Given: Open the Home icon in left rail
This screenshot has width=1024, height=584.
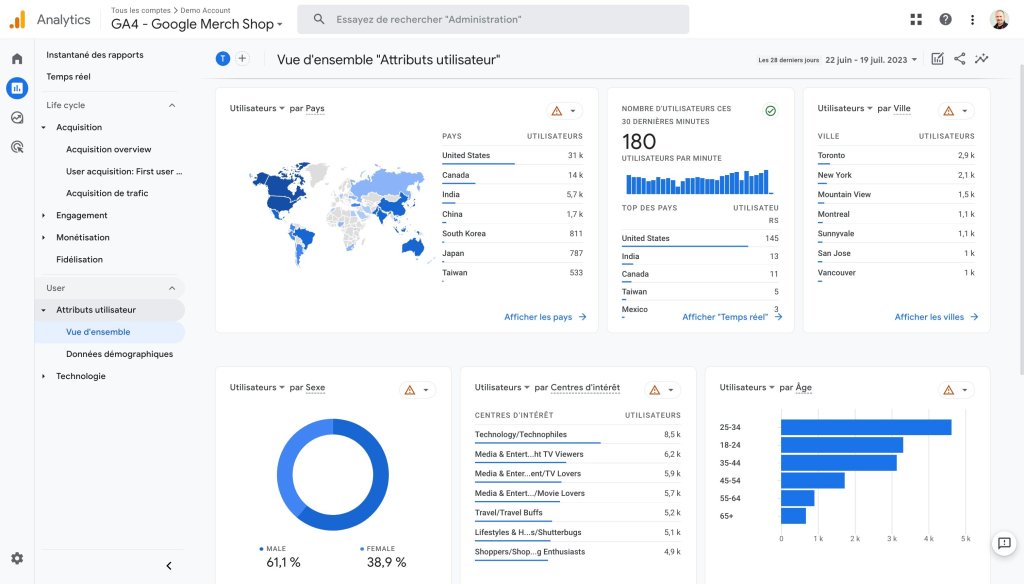Looking at the screenshot, I should coord(17,59).
